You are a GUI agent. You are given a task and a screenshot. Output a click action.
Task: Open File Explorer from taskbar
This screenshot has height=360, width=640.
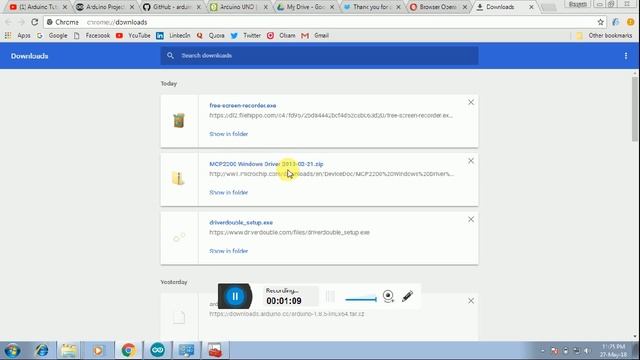[69, 351]
